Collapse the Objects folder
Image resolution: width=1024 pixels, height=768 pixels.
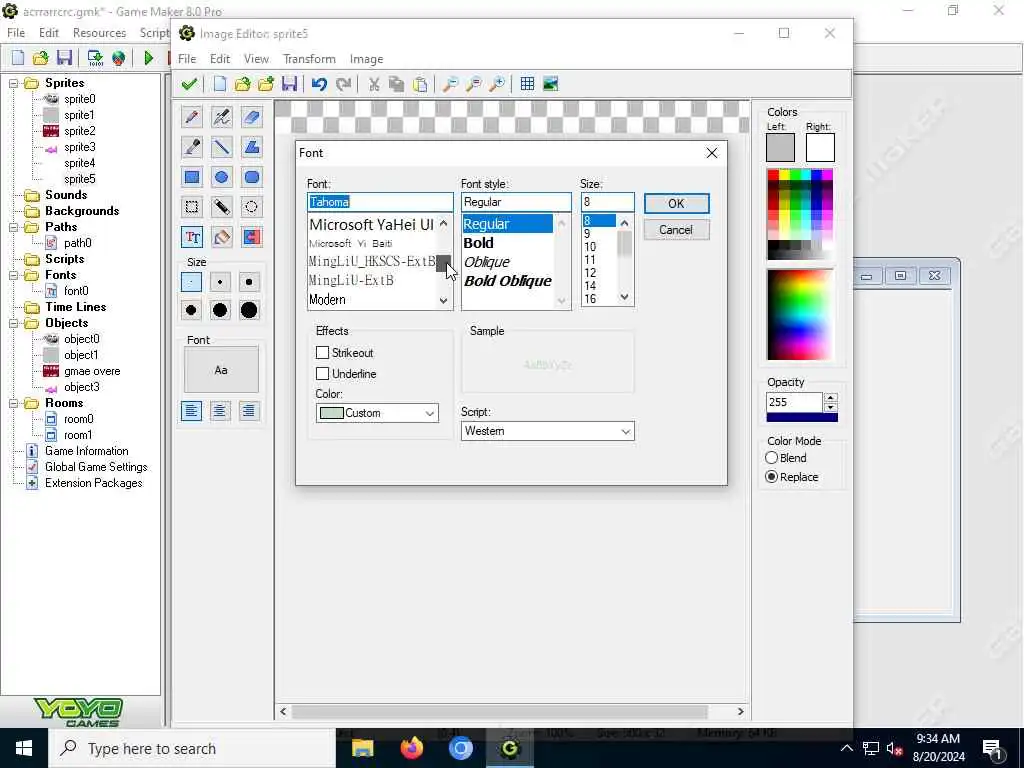pyautogui.click(x=13, y=323)
